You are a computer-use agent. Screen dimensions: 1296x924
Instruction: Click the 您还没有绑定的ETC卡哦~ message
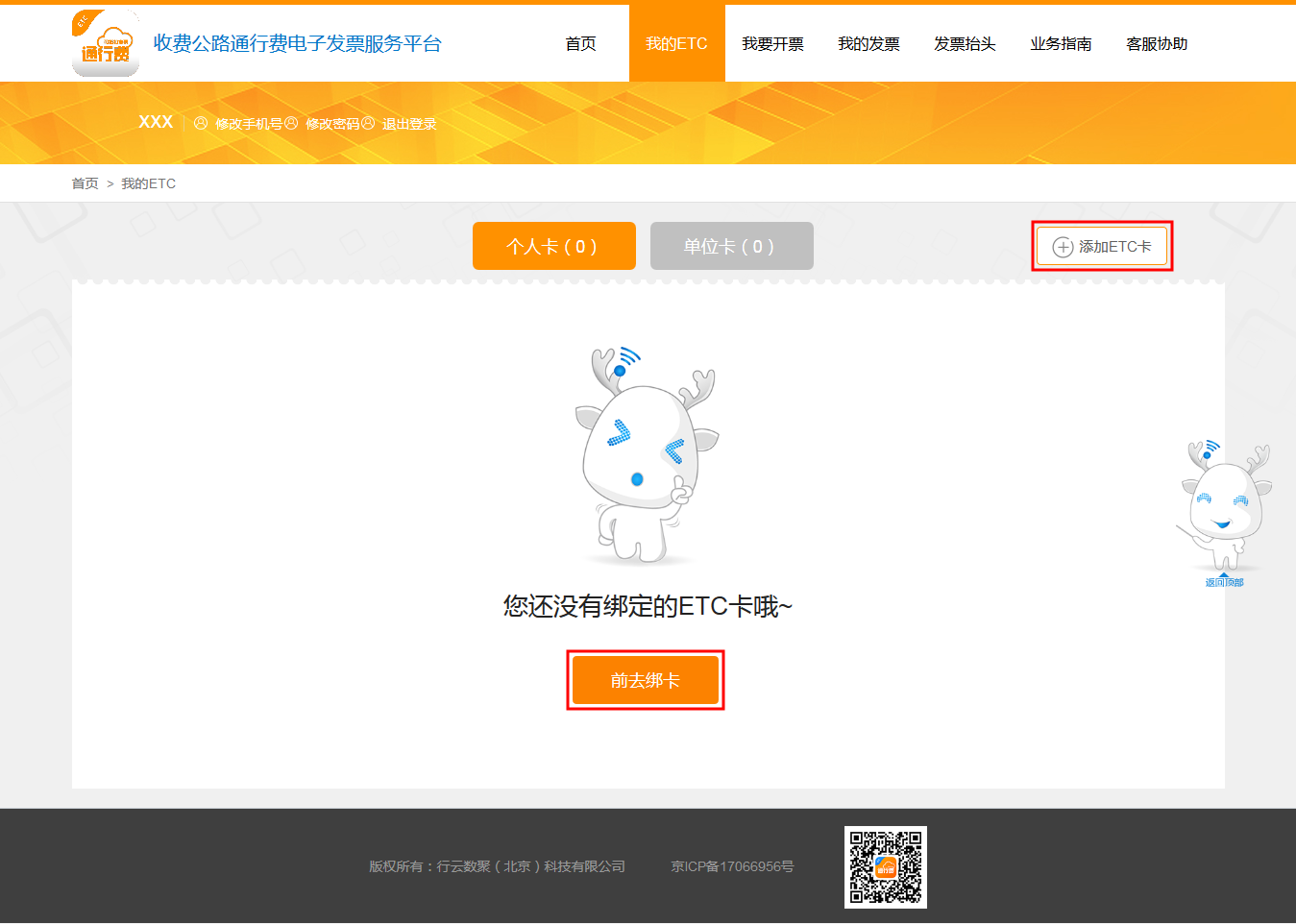pyautogui.click(x=648, y=606)
